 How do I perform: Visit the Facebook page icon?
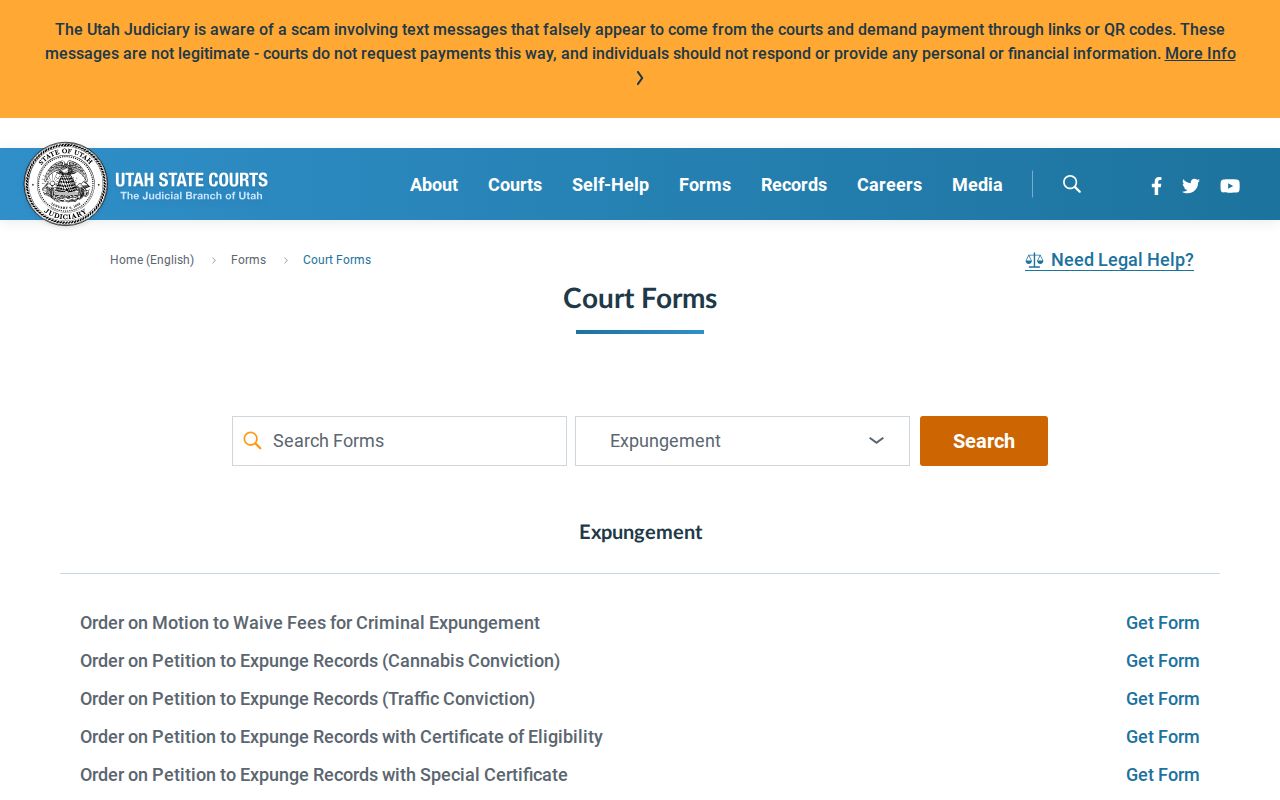(x=1156, y=185)
